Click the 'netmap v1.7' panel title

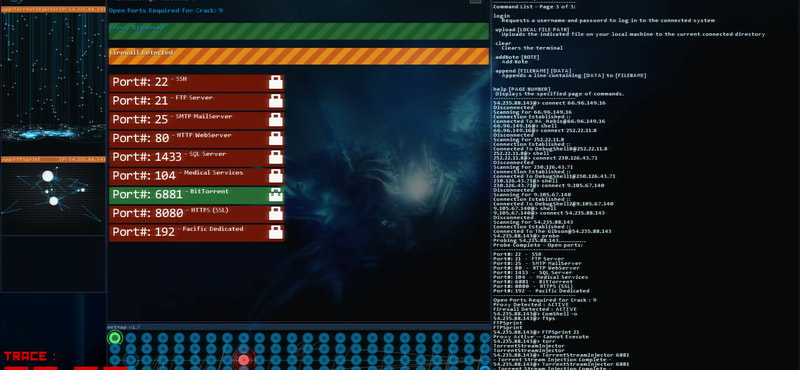(x=123, y=327)
